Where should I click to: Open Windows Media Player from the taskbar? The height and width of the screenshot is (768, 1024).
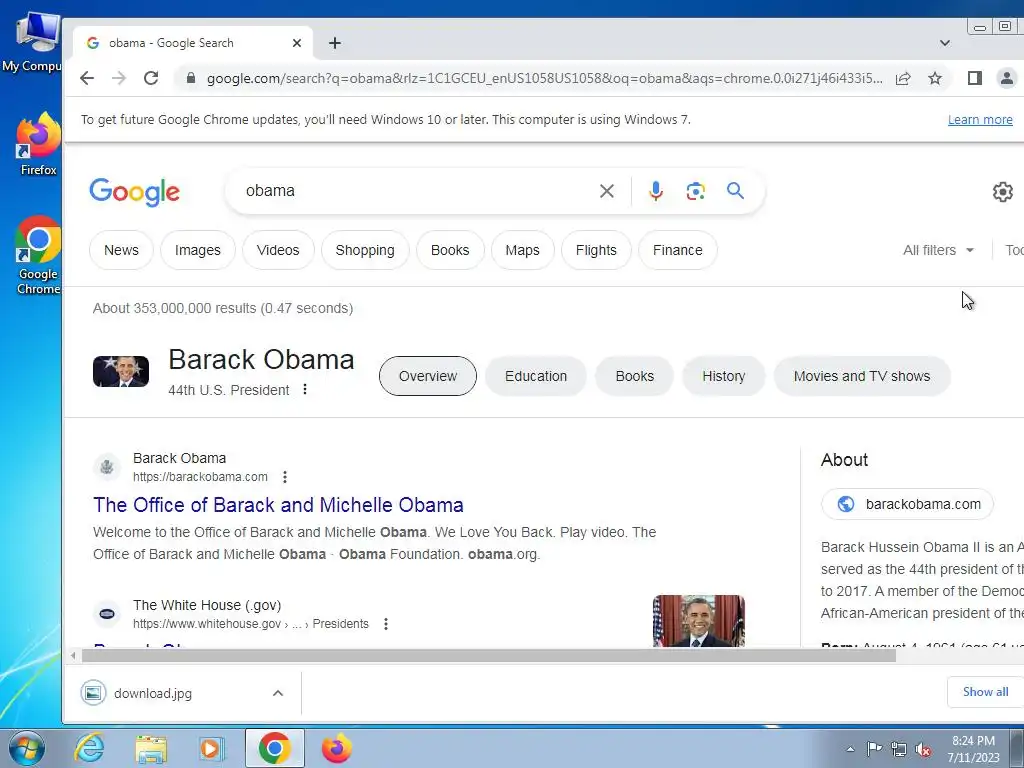pyautogui.click(x=211, y=749)
